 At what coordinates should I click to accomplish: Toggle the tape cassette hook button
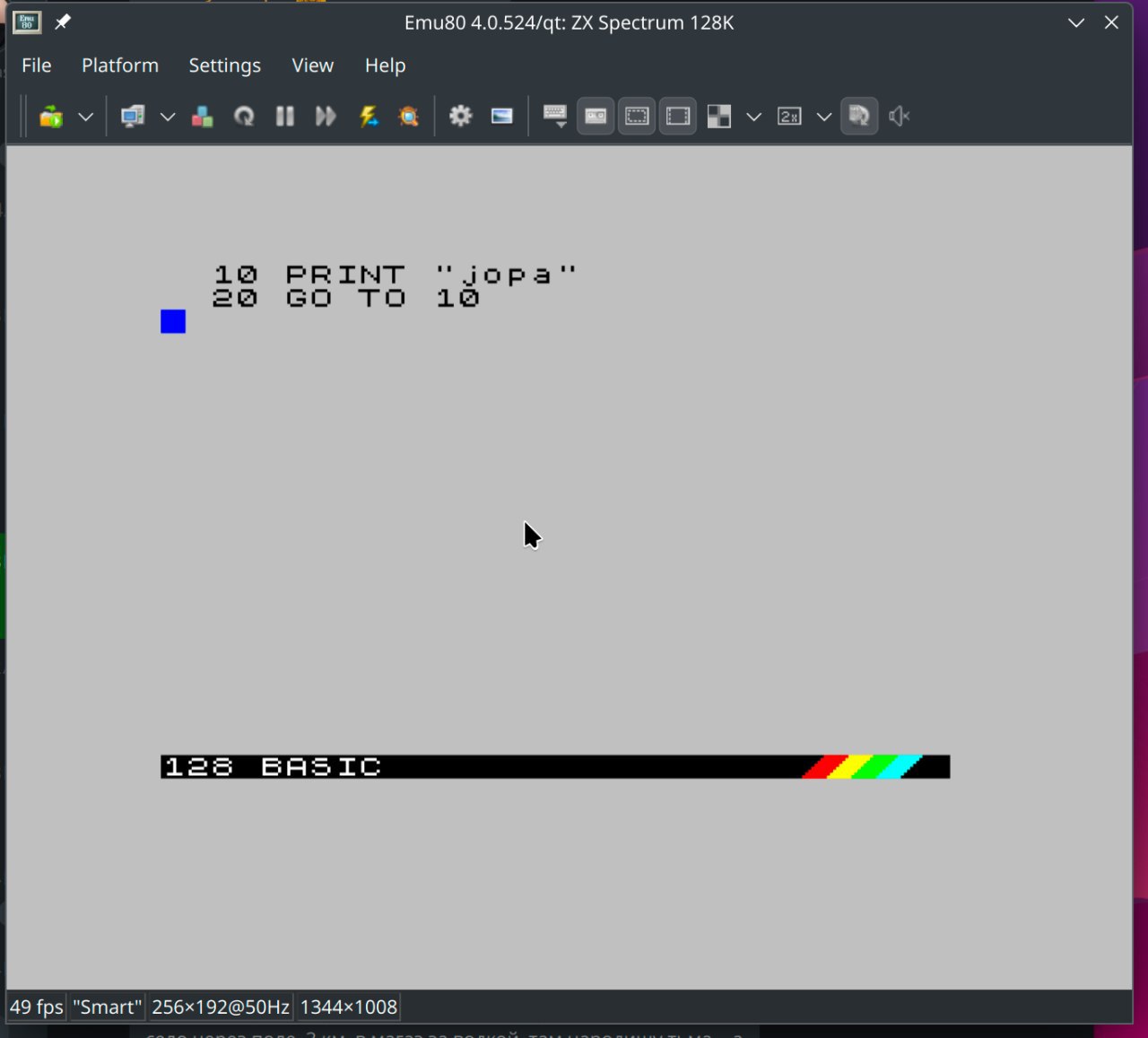[x=596, y=117]
